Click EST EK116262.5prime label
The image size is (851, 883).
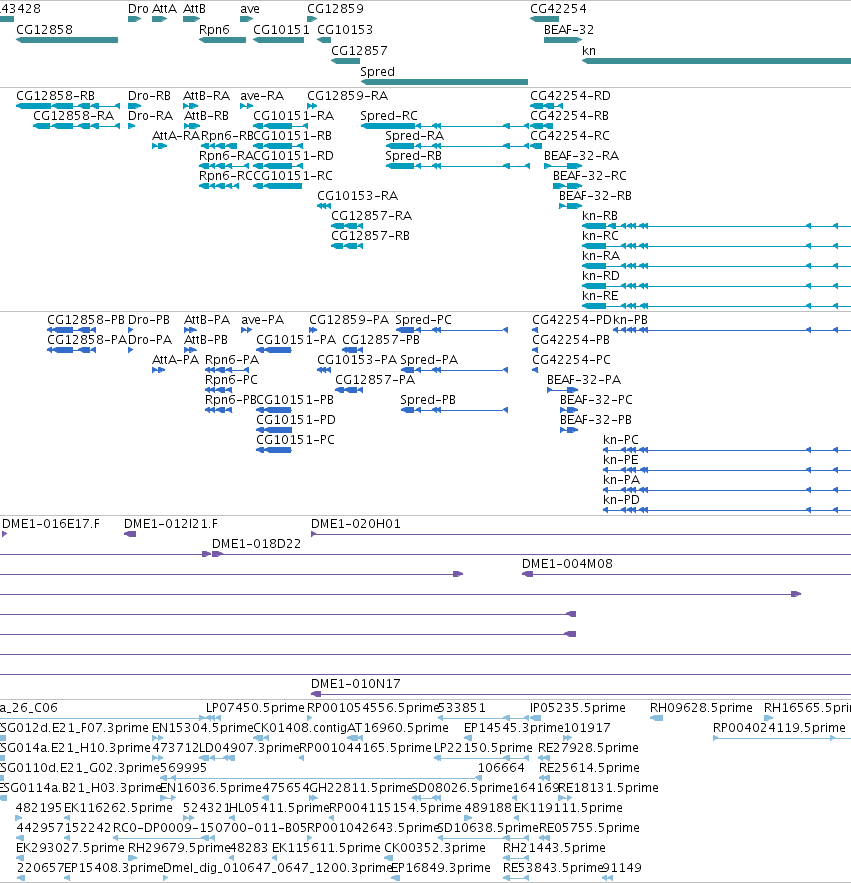118,808
